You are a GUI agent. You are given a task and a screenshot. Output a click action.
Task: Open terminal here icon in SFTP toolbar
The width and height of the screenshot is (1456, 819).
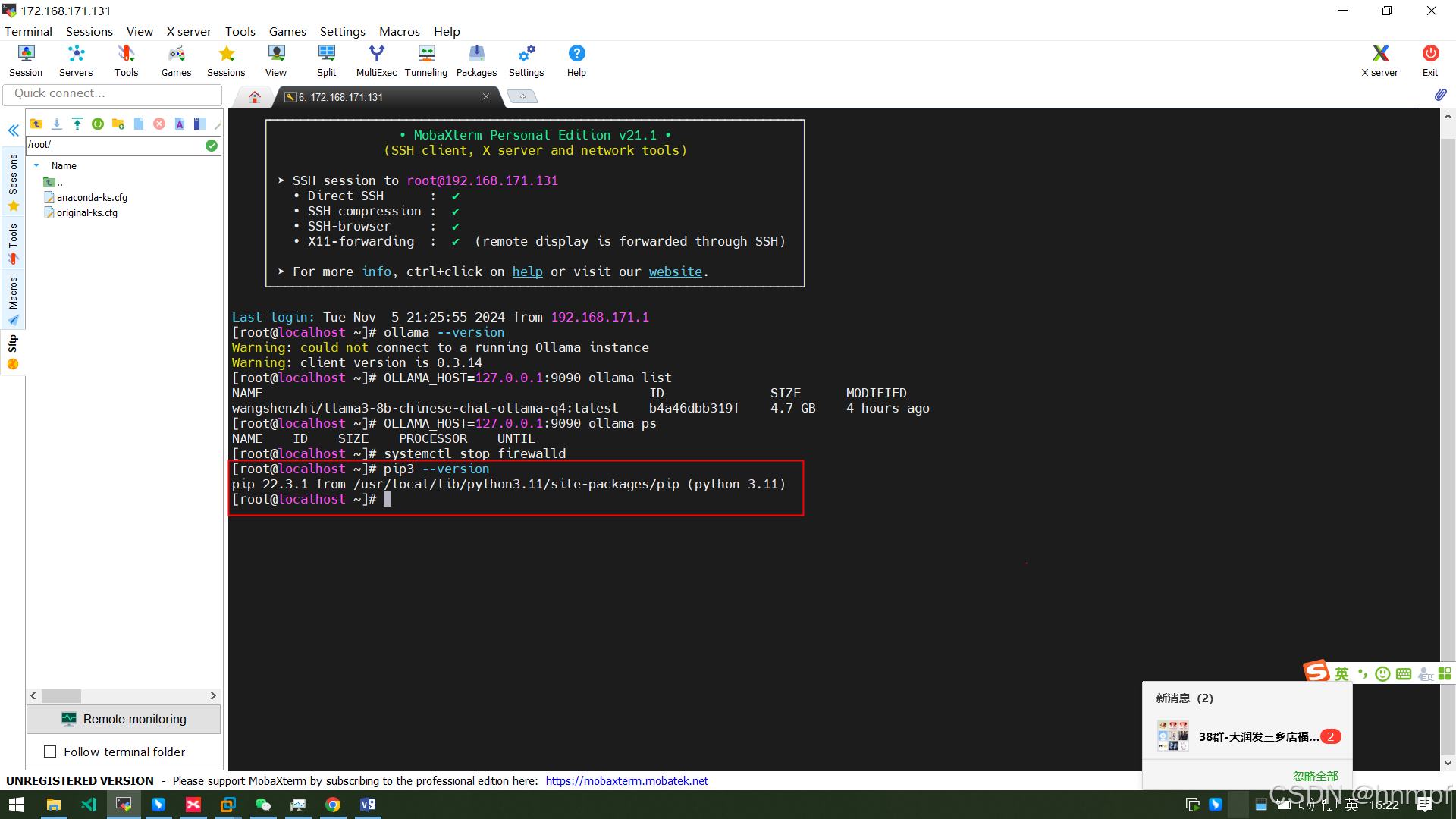coord(199,124)
